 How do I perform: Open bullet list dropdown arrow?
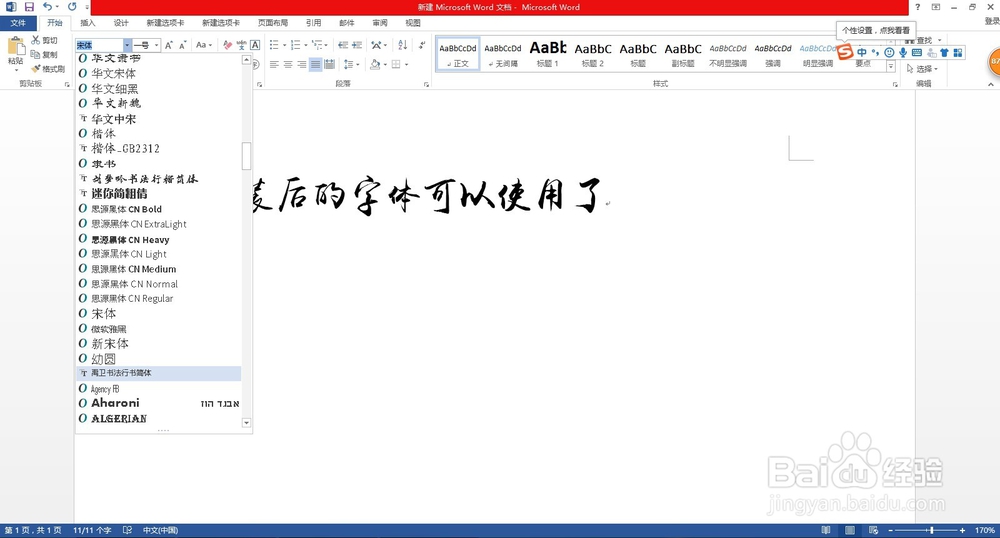click(x=284, y=45)
